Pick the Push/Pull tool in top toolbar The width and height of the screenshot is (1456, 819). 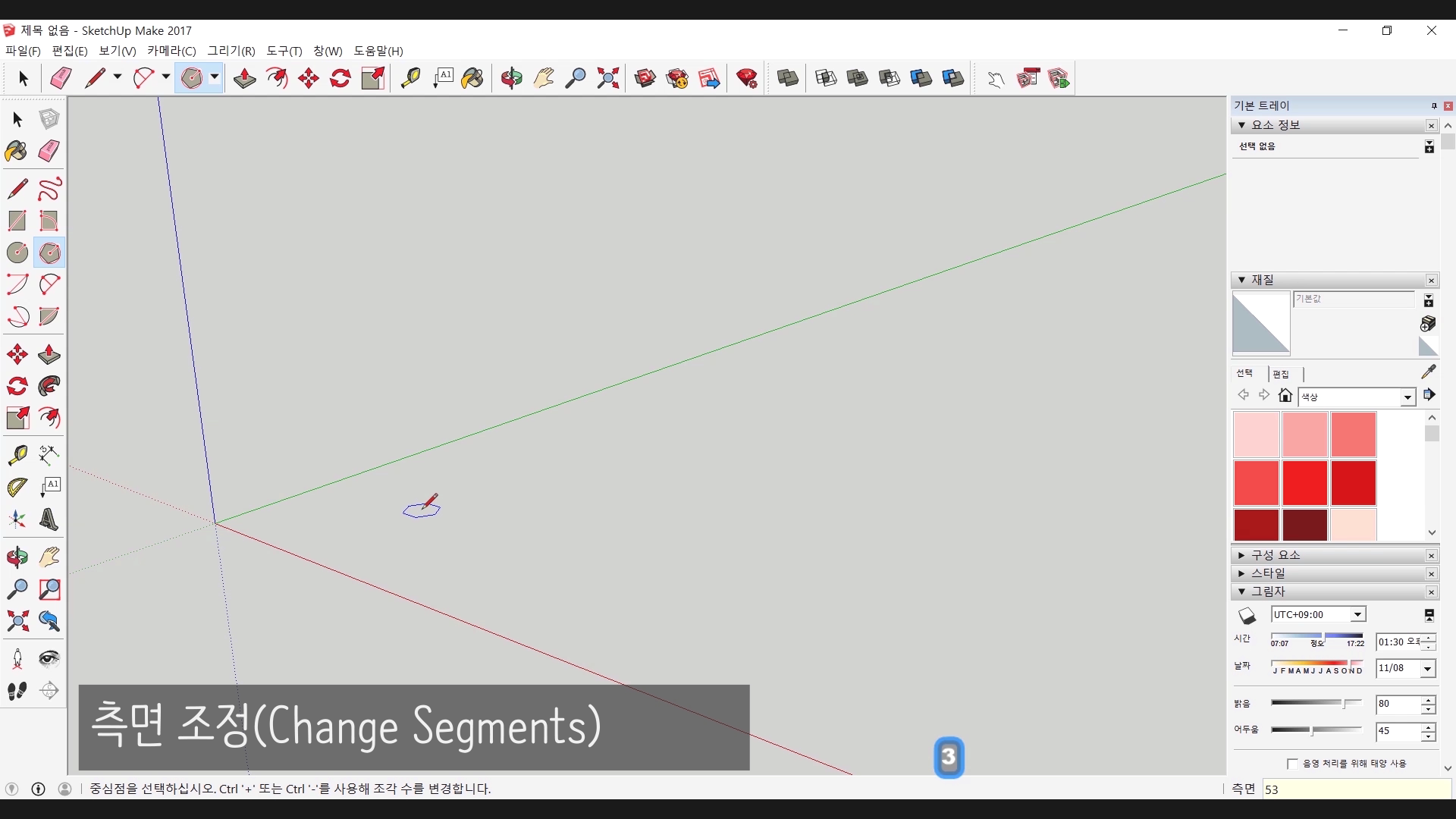pyautogui.click(x=244, y=78)
